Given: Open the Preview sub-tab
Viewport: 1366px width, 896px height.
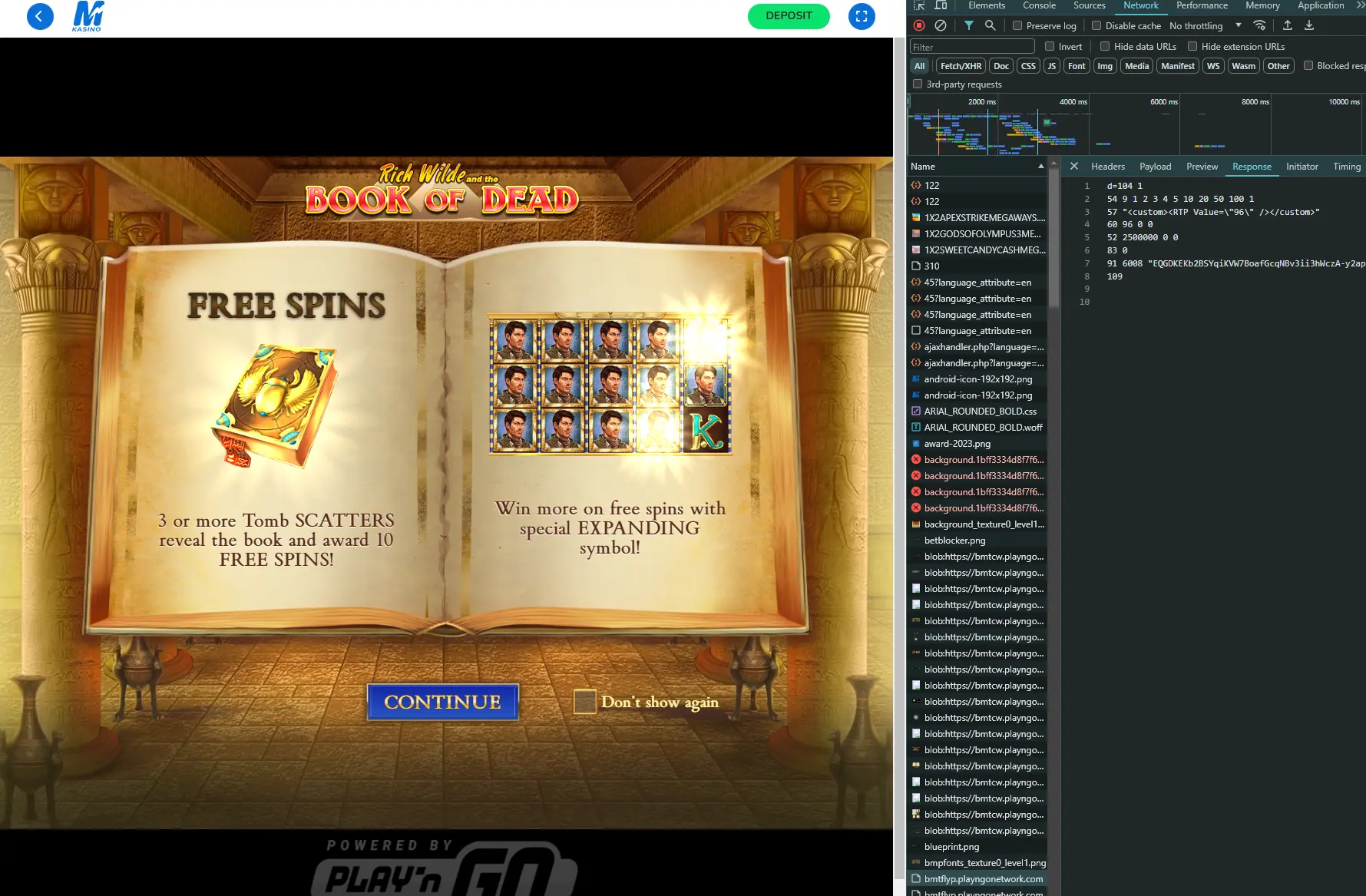Looking at the screenshot, I should coord(1202,166).
